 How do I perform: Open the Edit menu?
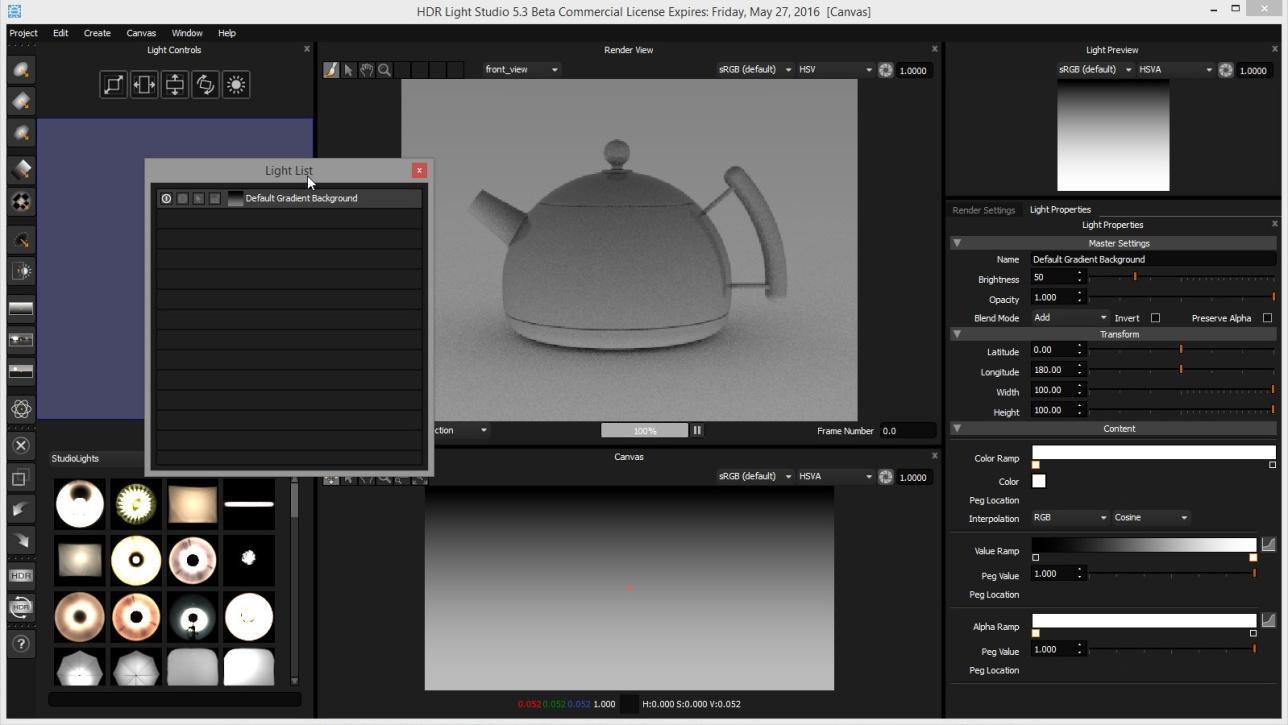click(x=60, y=33)
